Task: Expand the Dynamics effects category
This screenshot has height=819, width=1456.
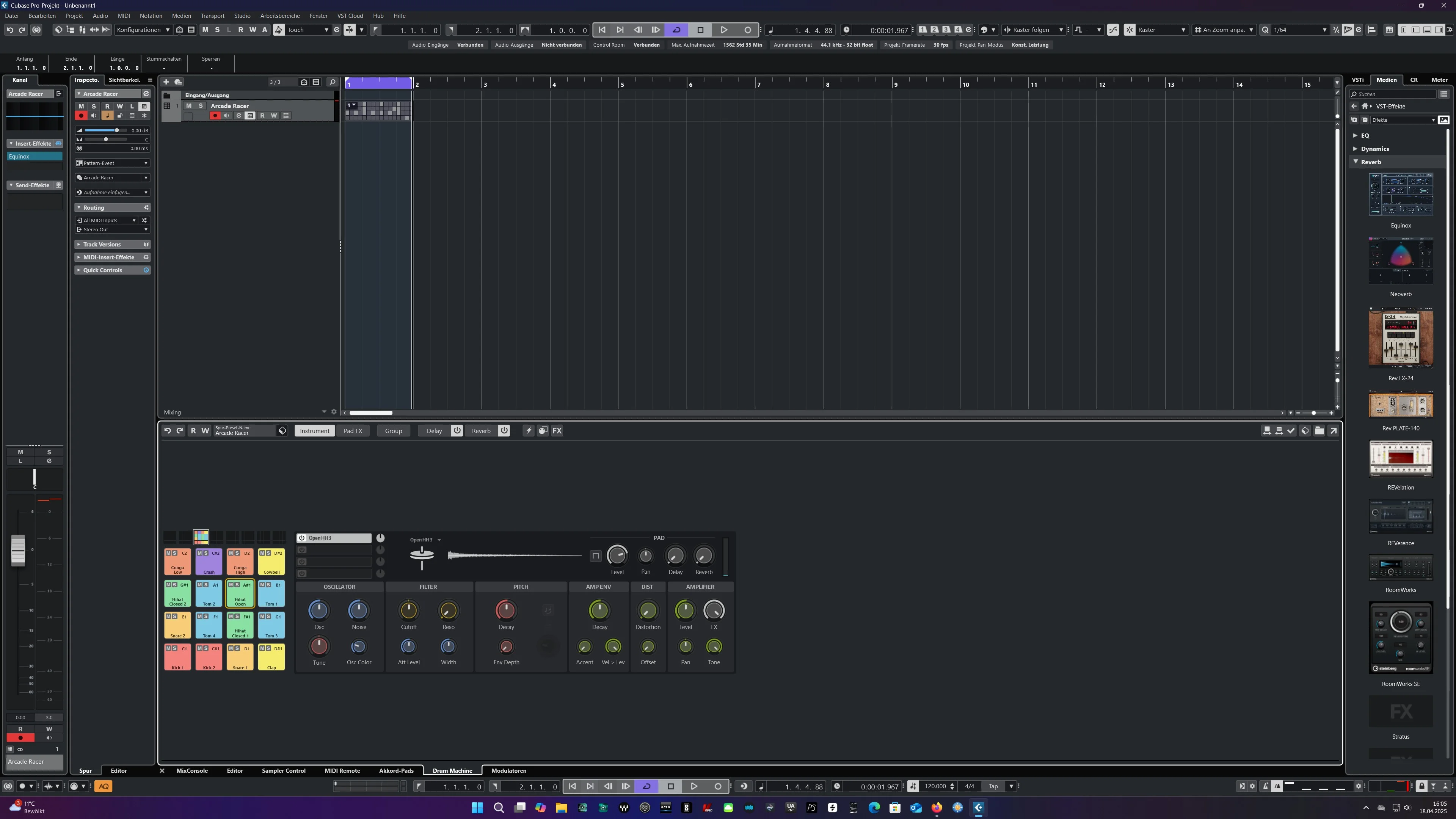Action: pos(1356,149)
